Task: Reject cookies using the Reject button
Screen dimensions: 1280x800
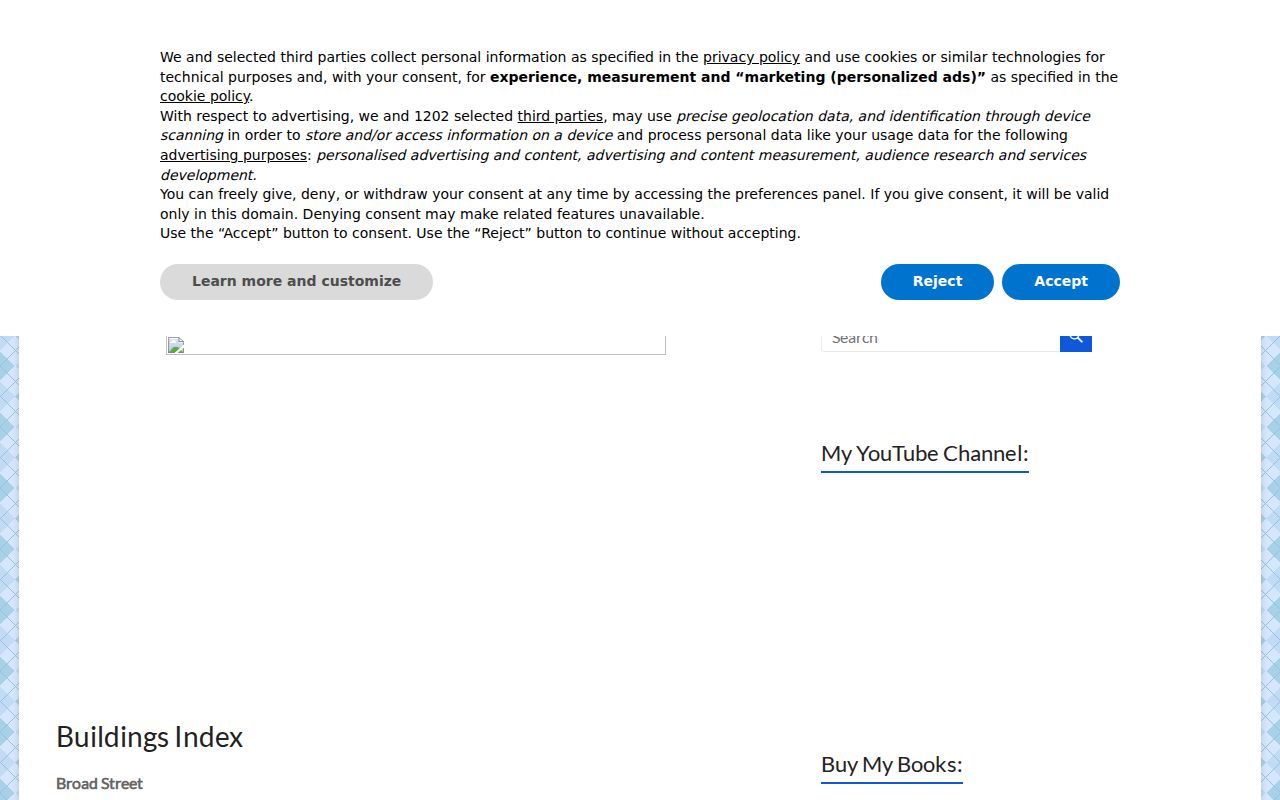Action: [937, 282]
